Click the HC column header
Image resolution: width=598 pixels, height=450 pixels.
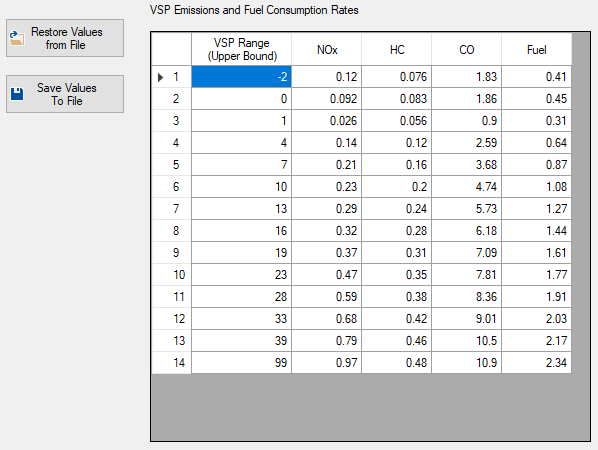click(397, 49)
